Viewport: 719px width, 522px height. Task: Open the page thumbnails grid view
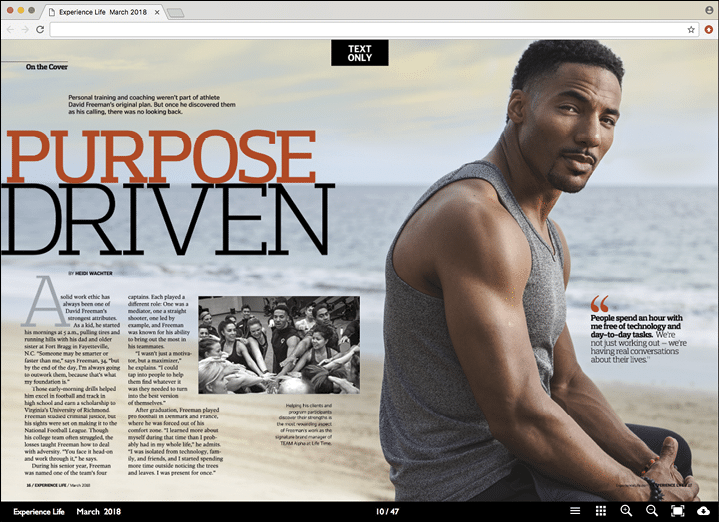(x=601, y=511)
